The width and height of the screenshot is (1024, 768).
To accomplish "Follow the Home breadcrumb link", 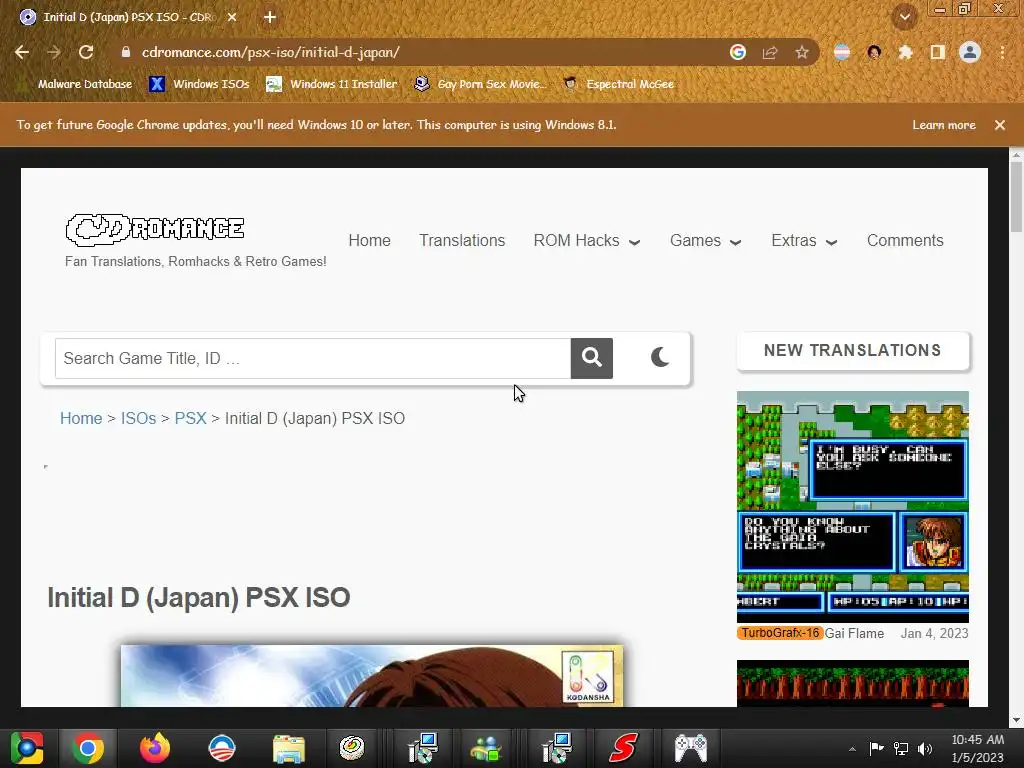I will click(x=81, y=418).
